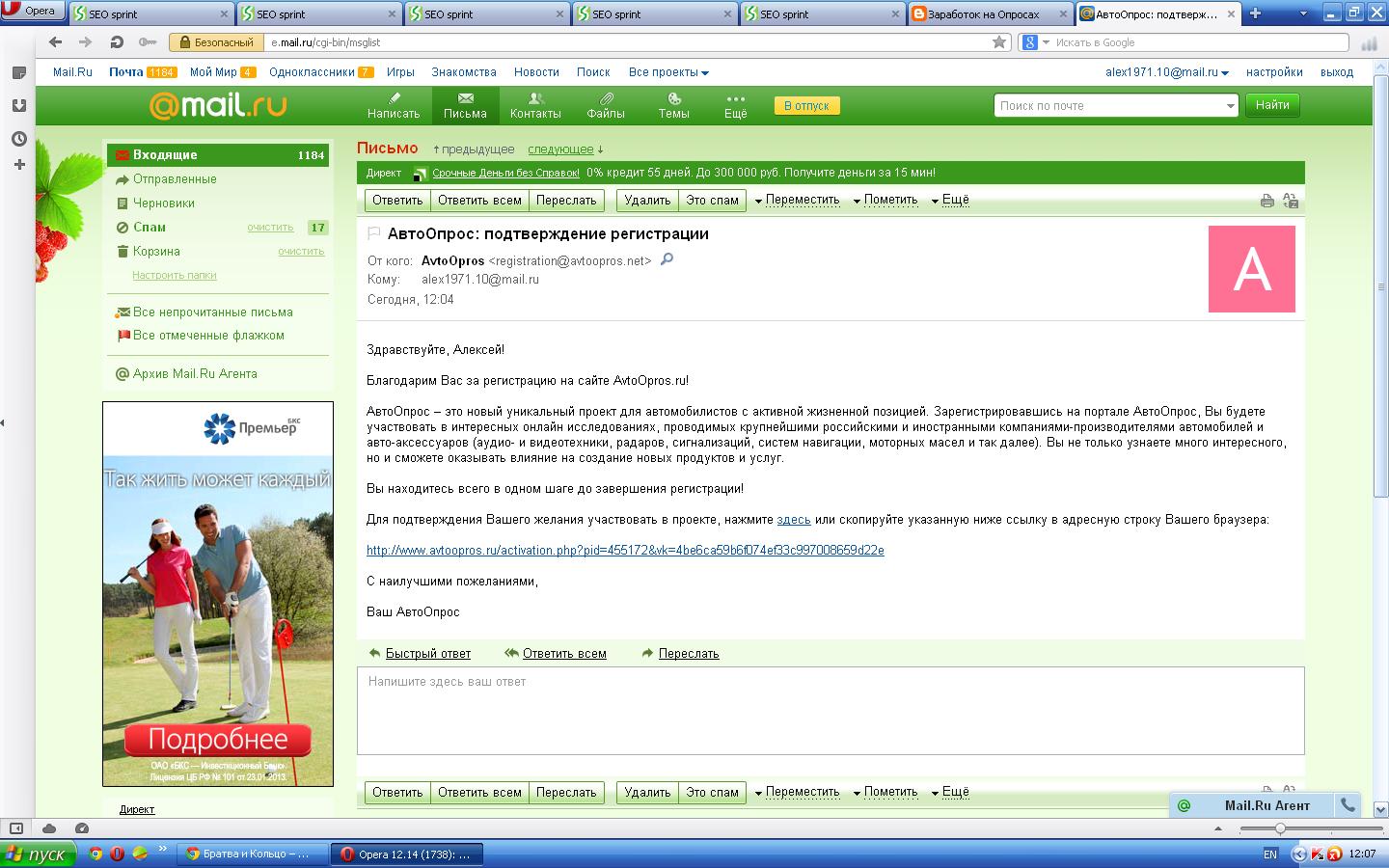
Task: Open the Черновики folder
Action: point(164,203)
